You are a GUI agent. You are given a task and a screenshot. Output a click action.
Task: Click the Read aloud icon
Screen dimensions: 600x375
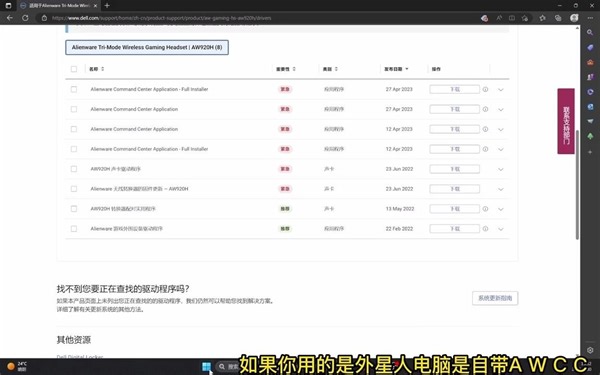click(x=499, y=18)
